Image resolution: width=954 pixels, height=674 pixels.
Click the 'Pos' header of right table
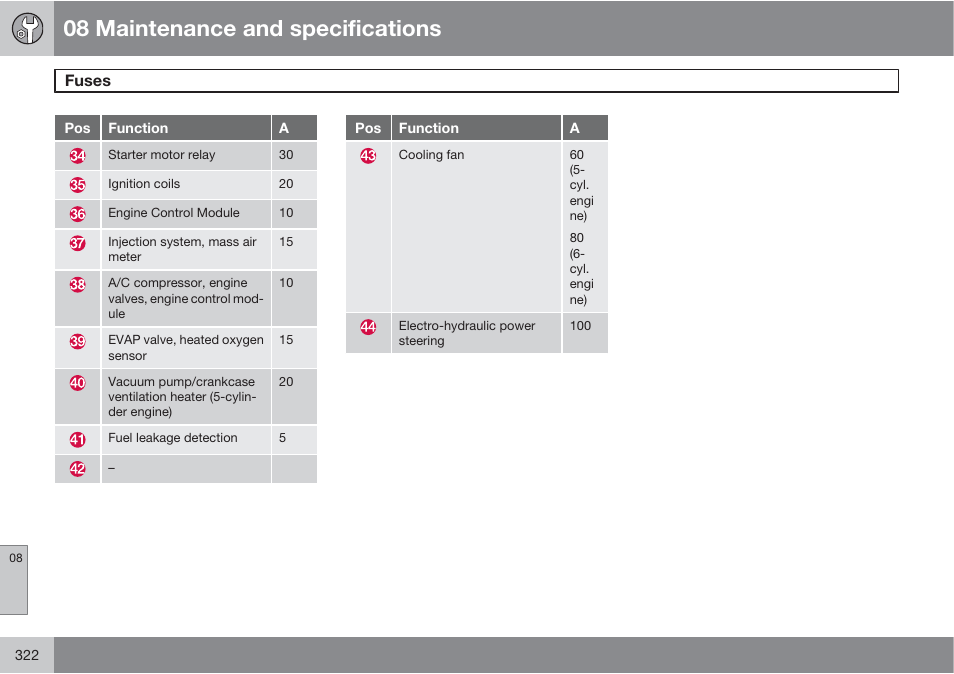(x=368, y=128)
